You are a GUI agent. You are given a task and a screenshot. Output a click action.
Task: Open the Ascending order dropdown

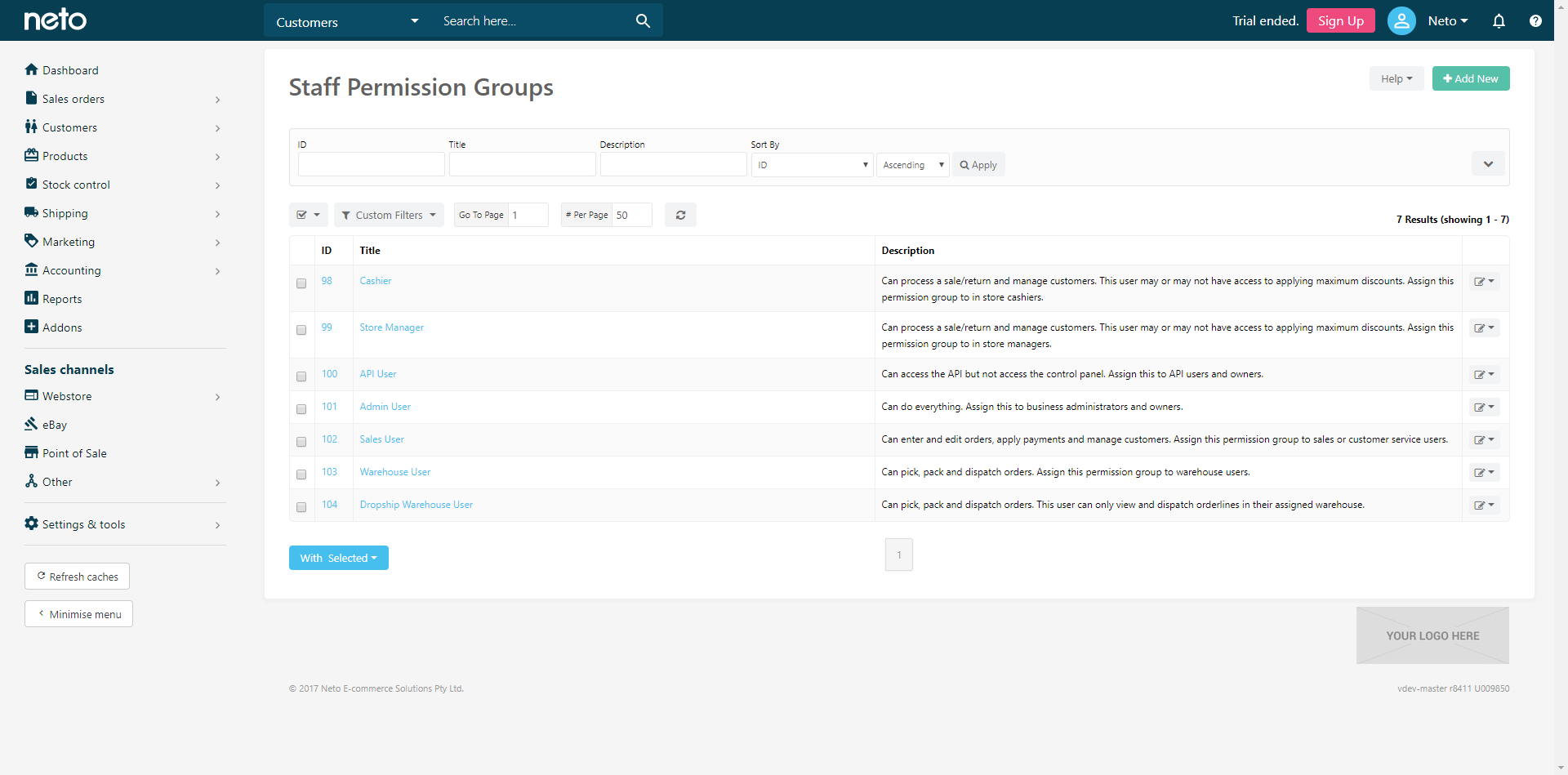[x=912, y=165]
